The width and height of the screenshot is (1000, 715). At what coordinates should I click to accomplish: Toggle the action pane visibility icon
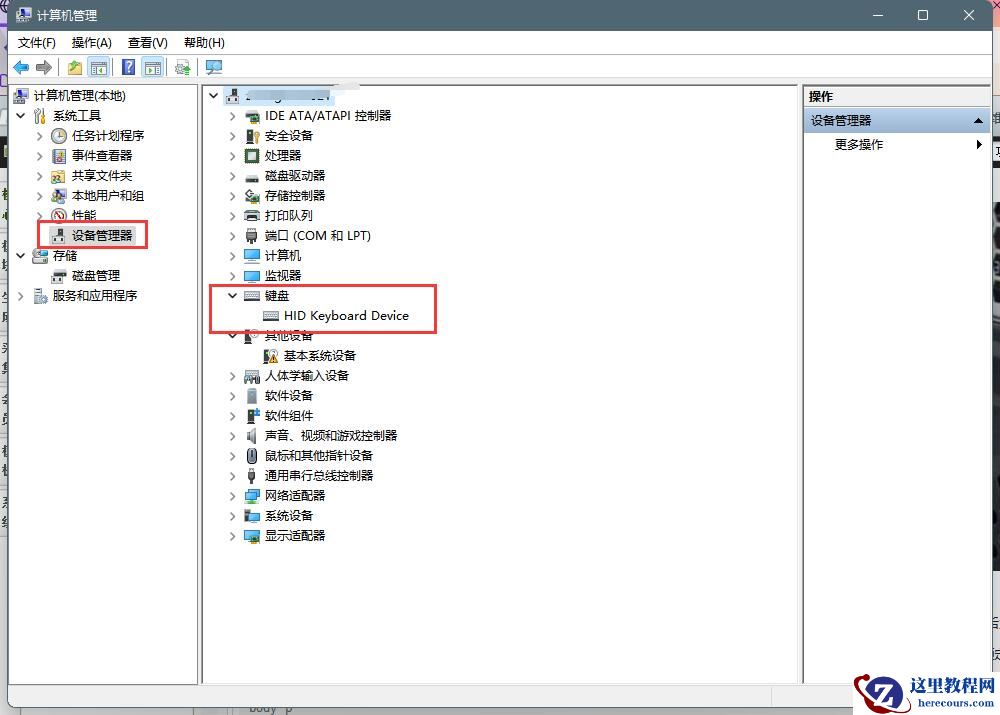(x=152, y=66)
